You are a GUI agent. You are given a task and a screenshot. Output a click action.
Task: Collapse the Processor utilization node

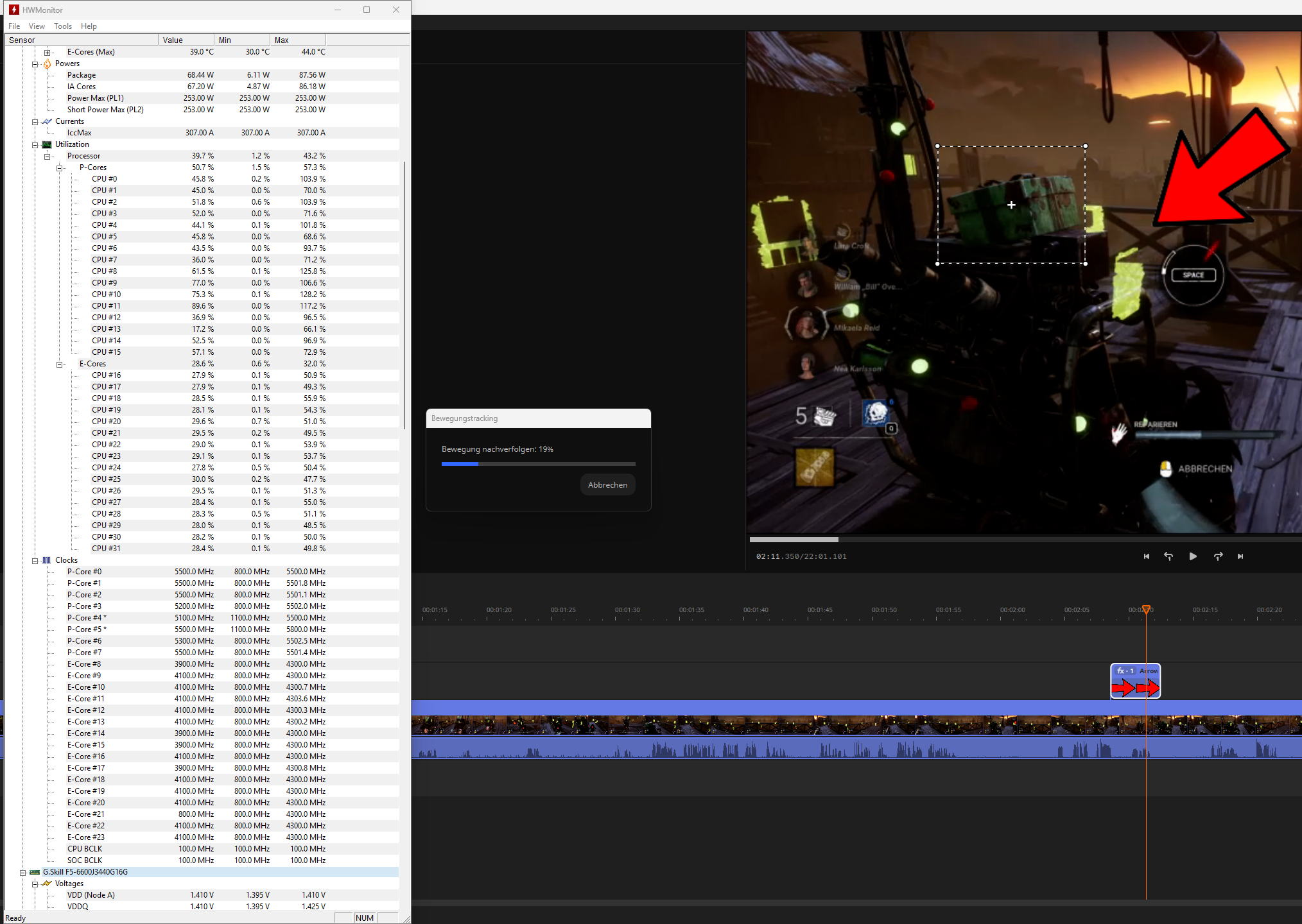pyautogui.click(x=47, y=157)
